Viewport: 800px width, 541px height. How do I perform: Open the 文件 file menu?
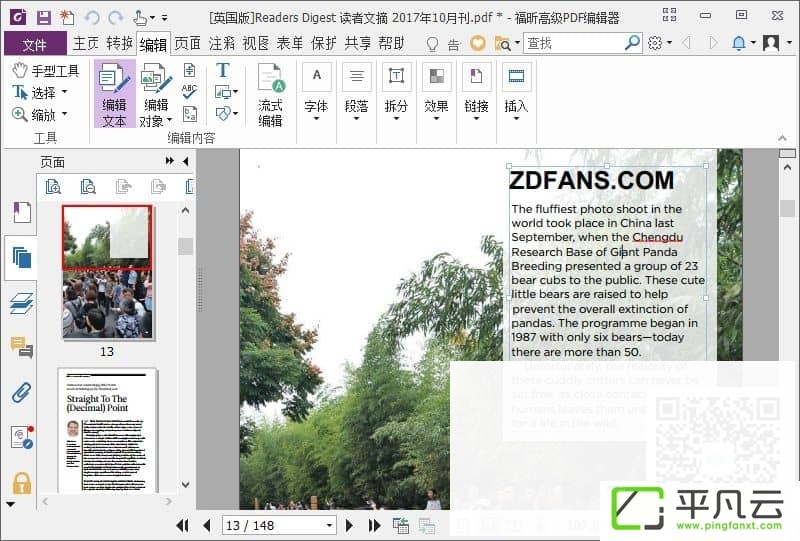[x=35, y=44]
